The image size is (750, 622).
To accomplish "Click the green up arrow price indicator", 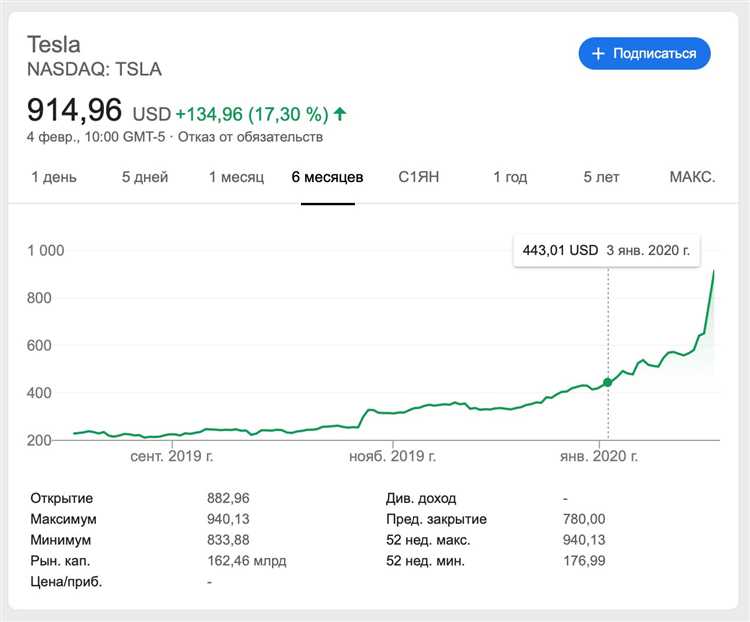I will coord(340,114).
